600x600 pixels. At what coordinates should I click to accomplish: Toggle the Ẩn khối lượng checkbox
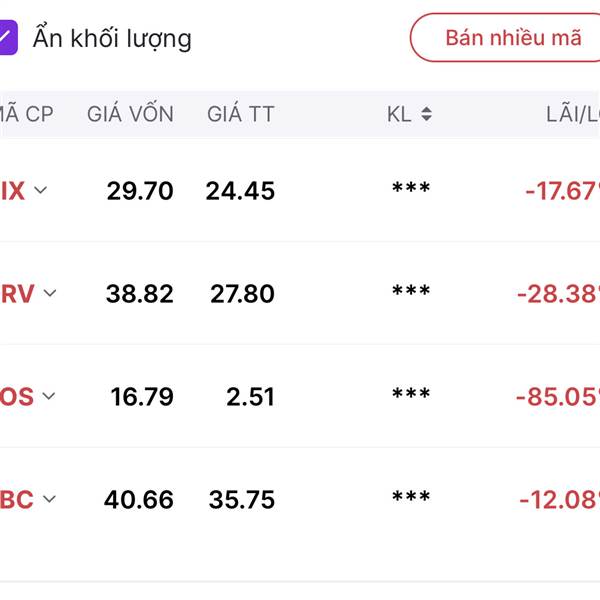7,39
